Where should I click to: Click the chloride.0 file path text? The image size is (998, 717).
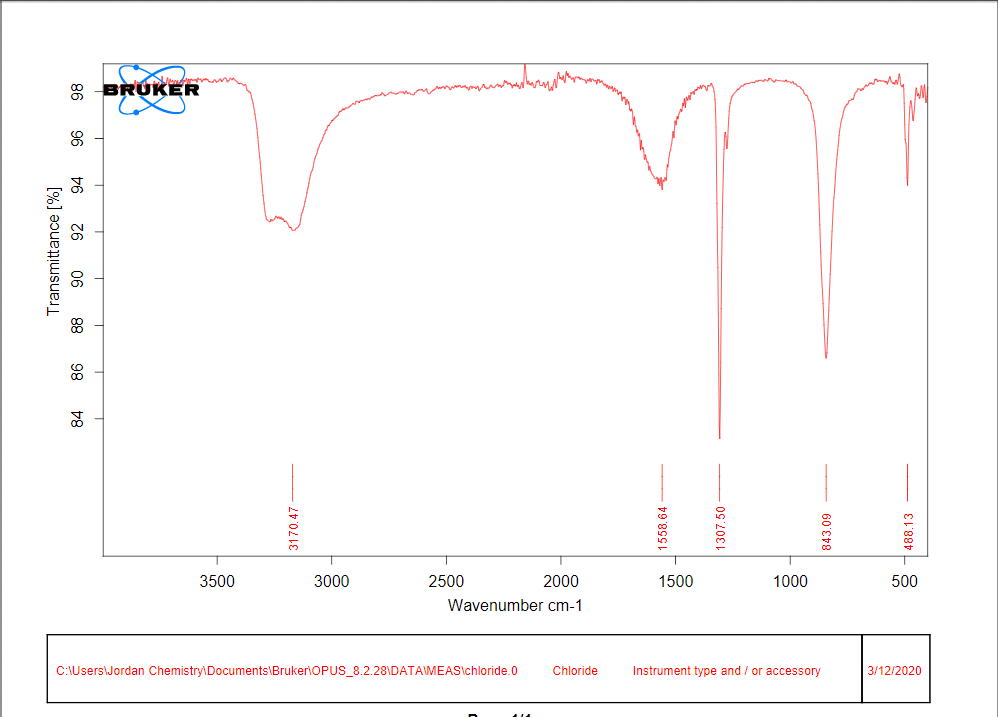(x=287, y=671)
